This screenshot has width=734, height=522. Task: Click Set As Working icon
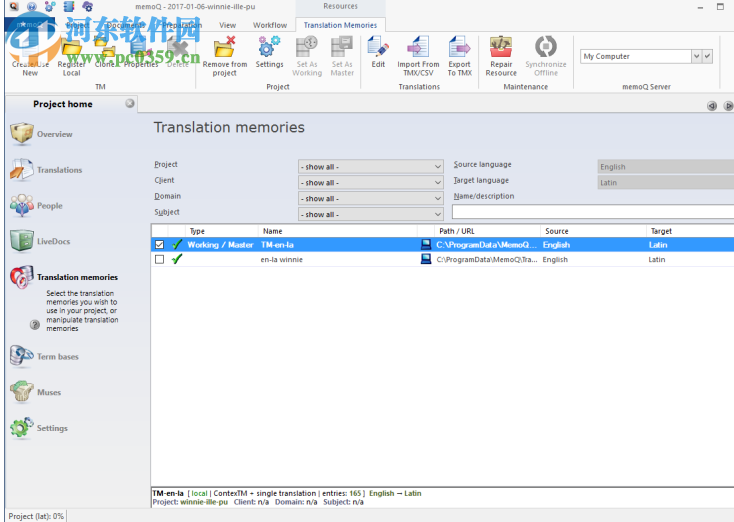[307, 56]
